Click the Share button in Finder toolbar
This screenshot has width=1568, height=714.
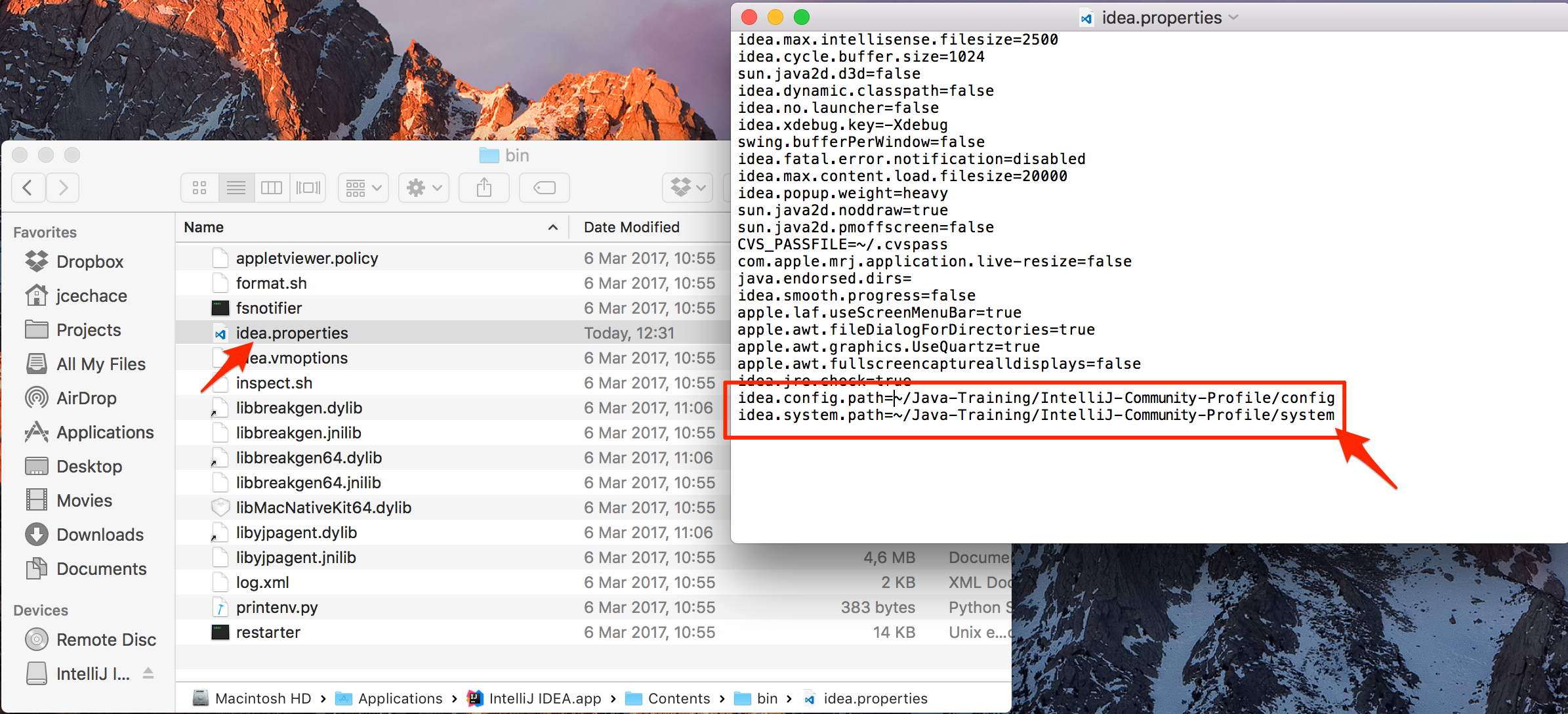point(484,188)
